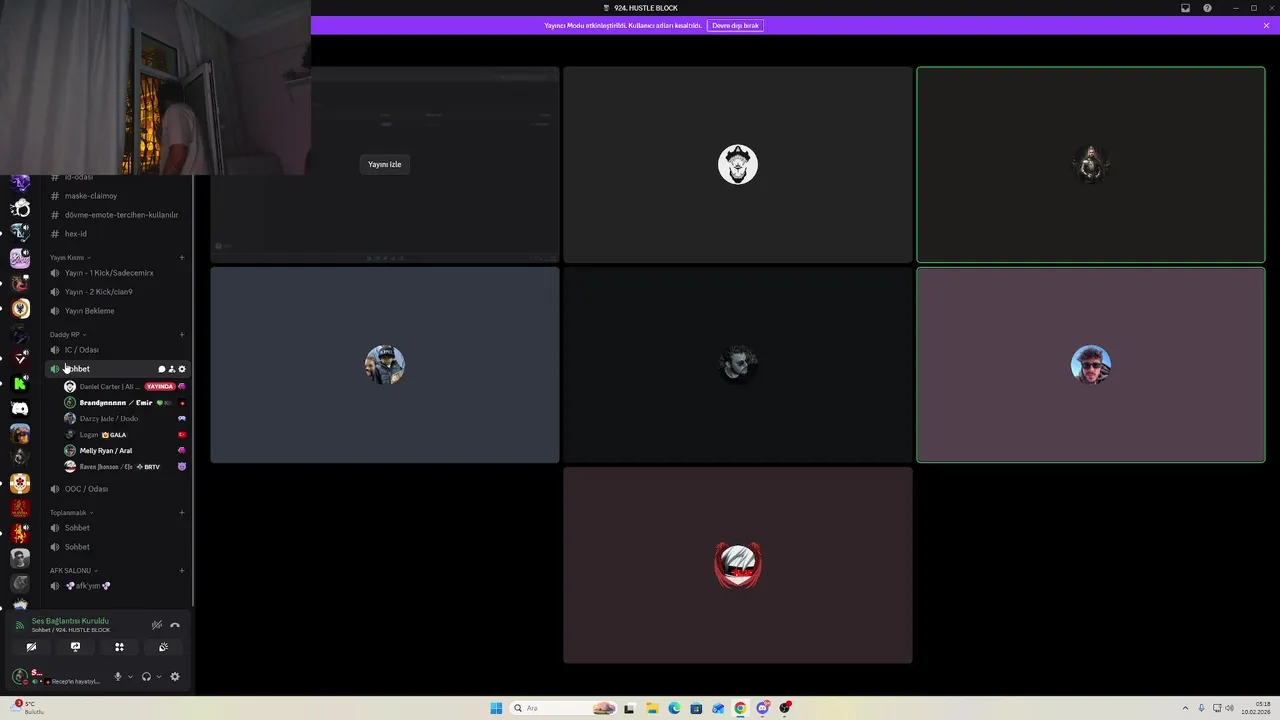
Task: Add channel to Yayın Kısmı category
Action: coord(182,258)
